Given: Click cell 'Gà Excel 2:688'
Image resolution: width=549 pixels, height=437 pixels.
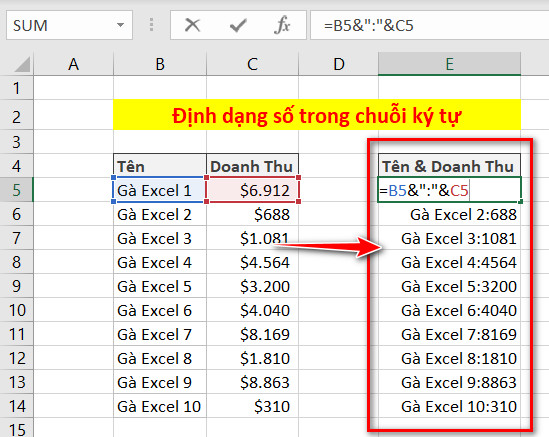Looking at the screenshot, I should point(450,214).
